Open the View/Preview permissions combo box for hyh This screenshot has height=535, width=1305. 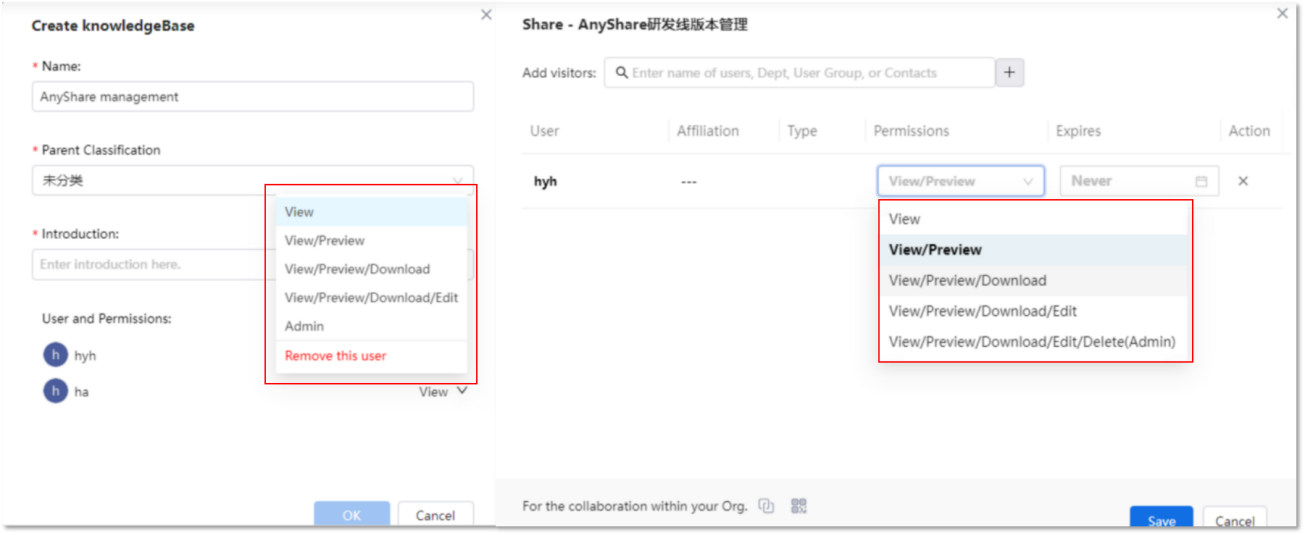(x=961, y=181)
